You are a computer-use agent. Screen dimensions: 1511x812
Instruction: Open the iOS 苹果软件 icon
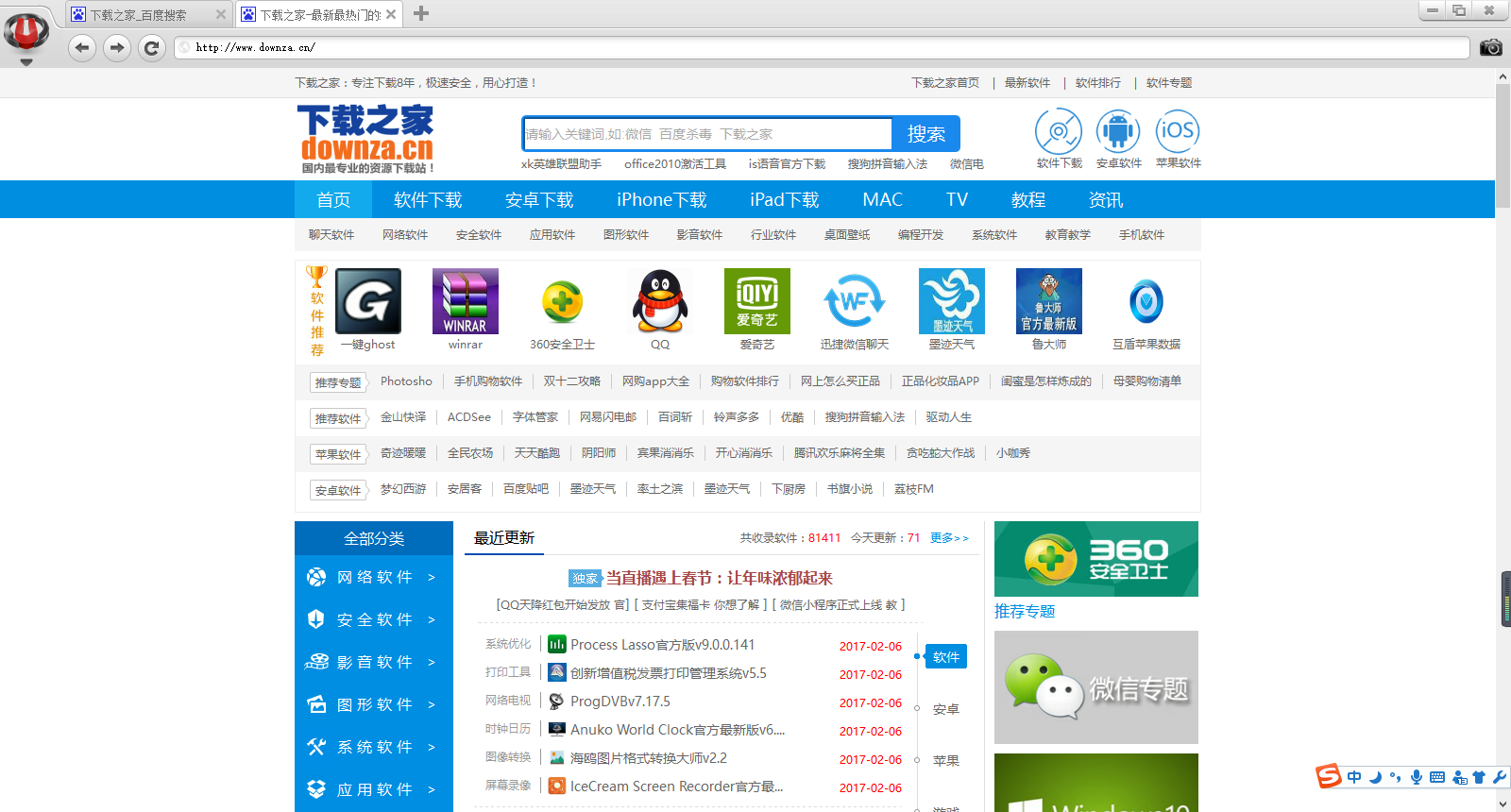[1177, 131]
